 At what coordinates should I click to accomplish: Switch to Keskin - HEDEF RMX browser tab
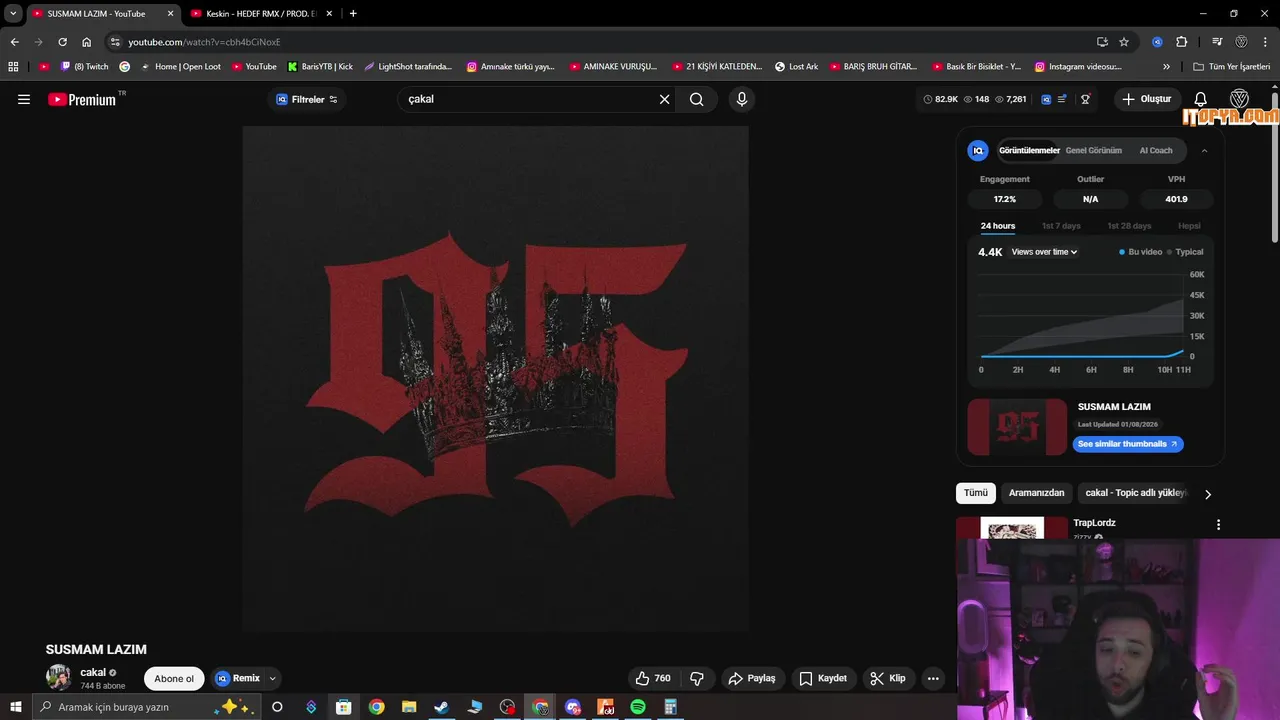click(x=261, y=13)
